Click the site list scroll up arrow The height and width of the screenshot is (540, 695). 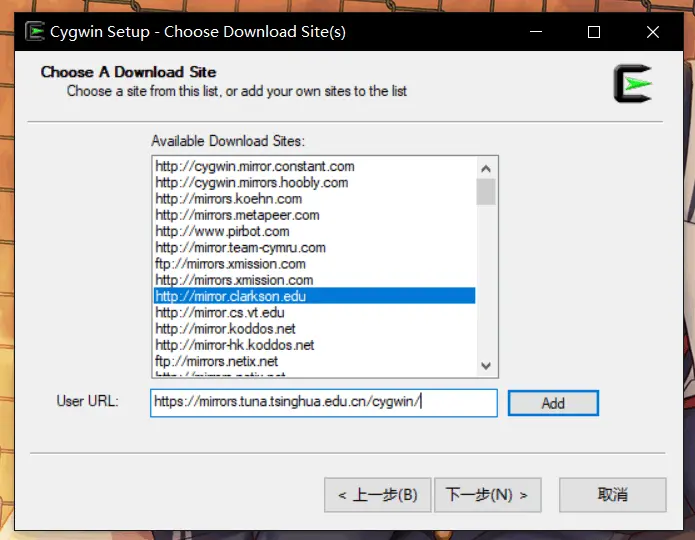[x=486, y=168]
